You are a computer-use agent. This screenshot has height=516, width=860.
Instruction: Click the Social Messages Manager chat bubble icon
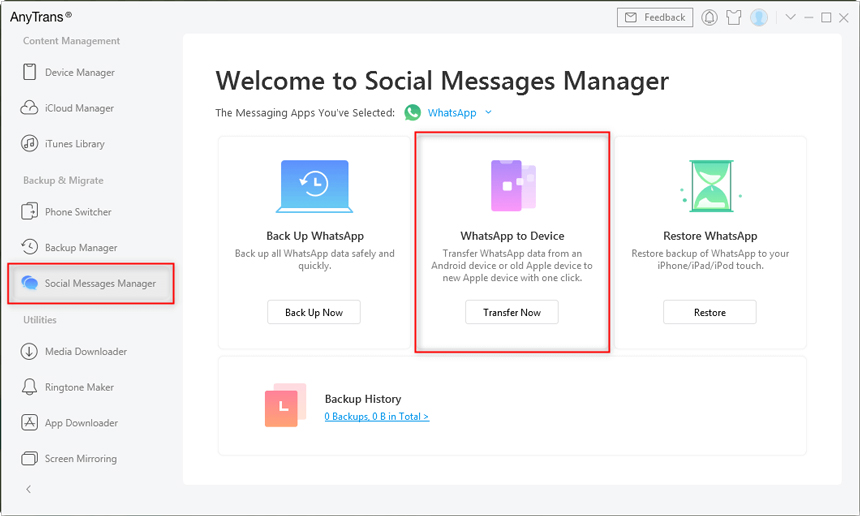click(29, 283)
